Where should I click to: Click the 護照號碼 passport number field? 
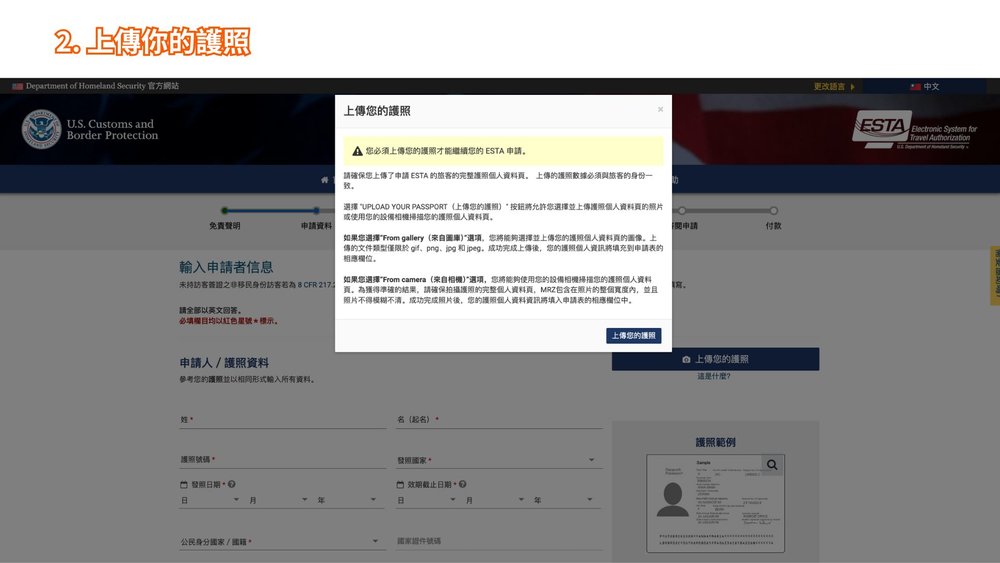pos(283,459)
